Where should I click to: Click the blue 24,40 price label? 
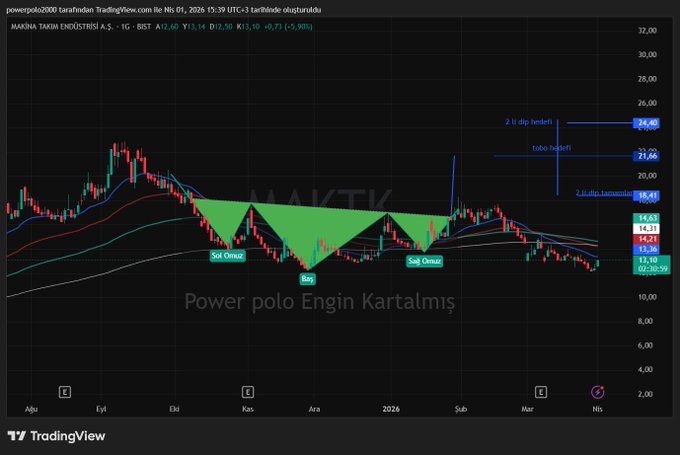pos(647,123)
